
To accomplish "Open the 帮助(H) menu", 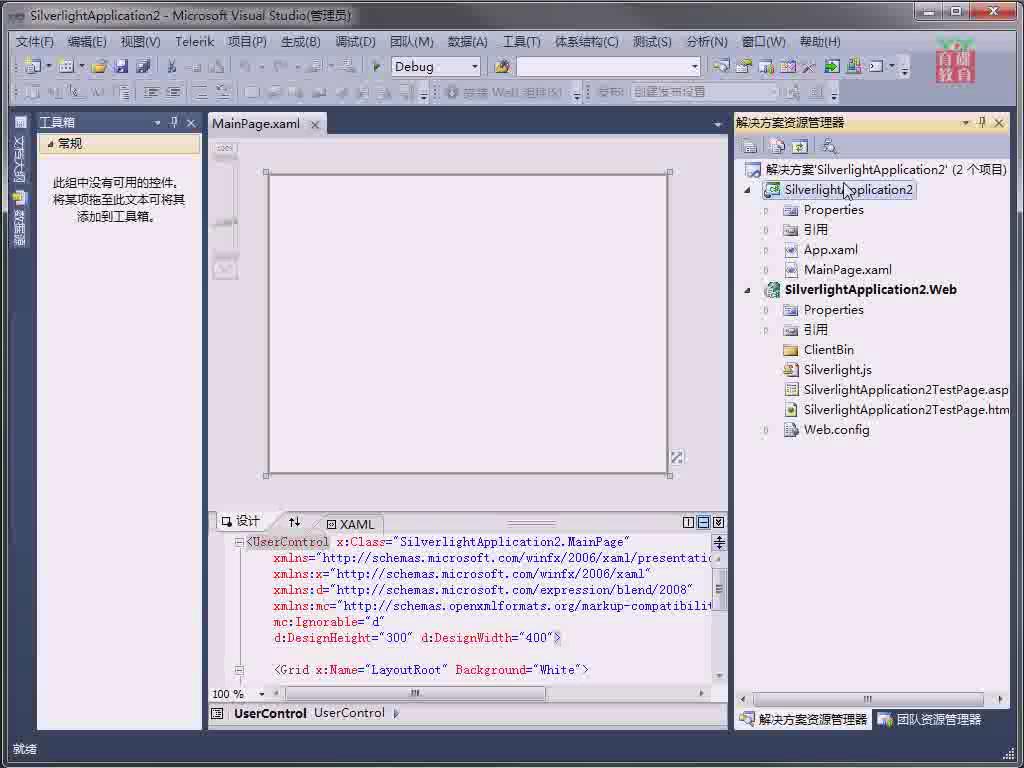I will point(820,42).
